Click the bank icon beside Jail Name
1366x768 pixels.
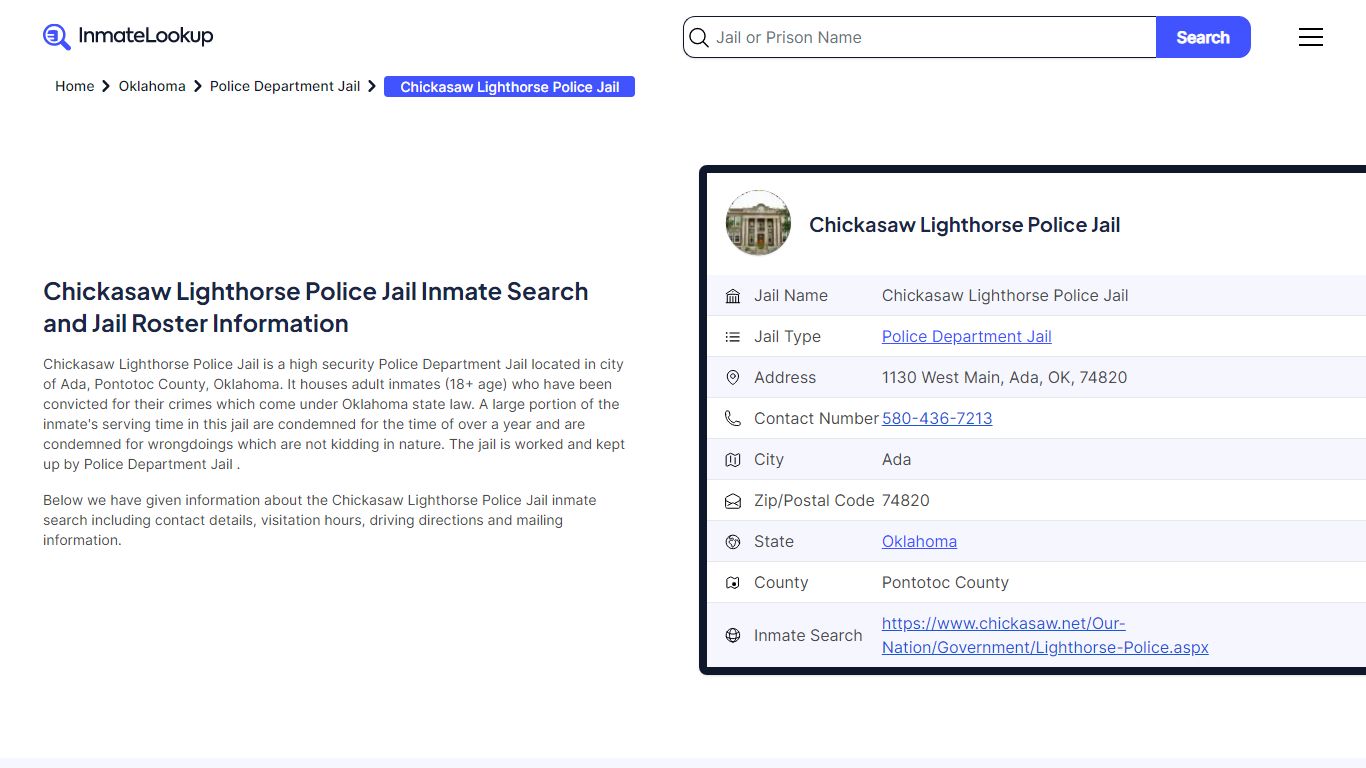coord(733,296)
